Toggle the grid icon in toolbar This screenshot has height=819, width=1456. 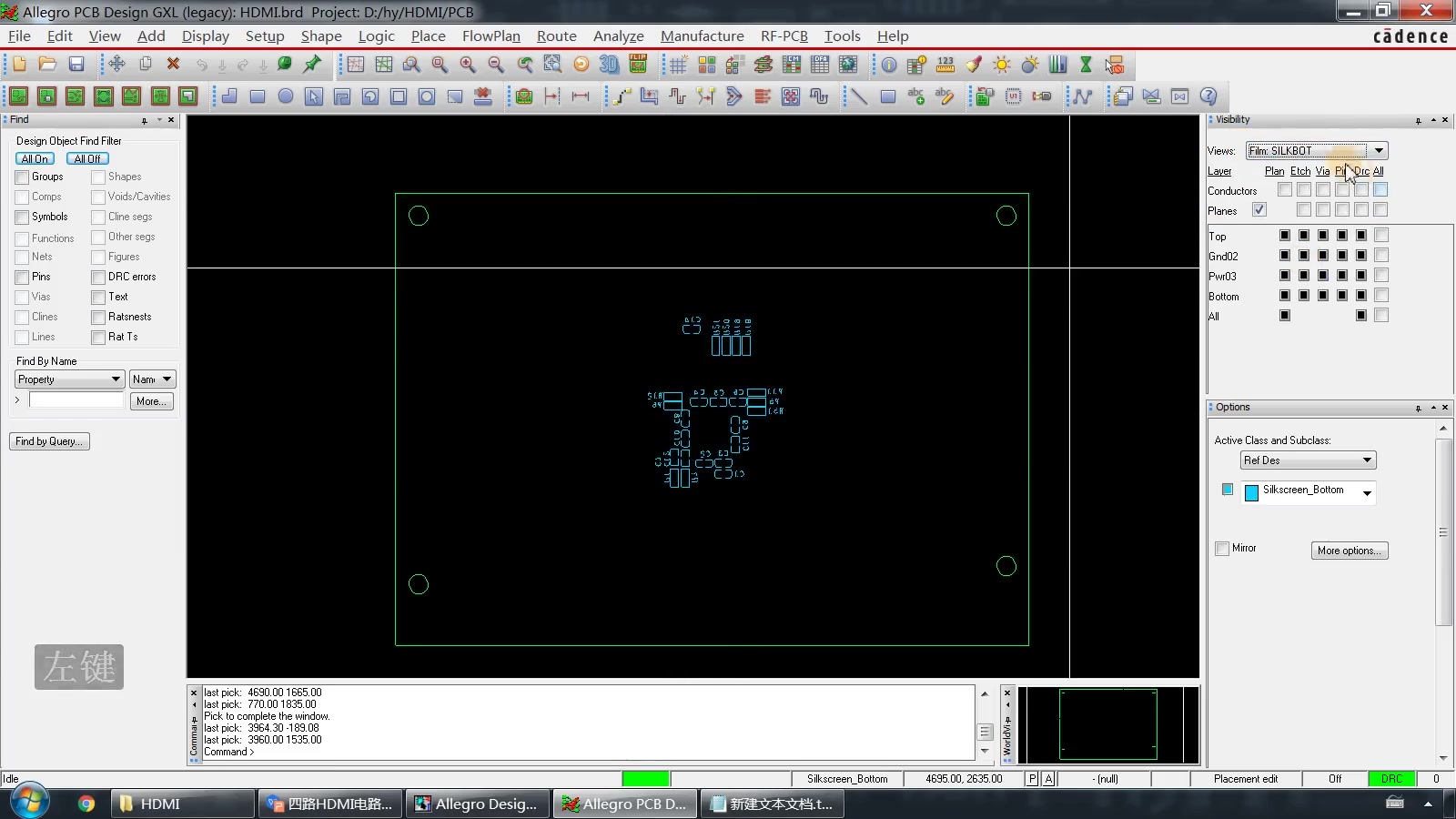pos(678,65)
